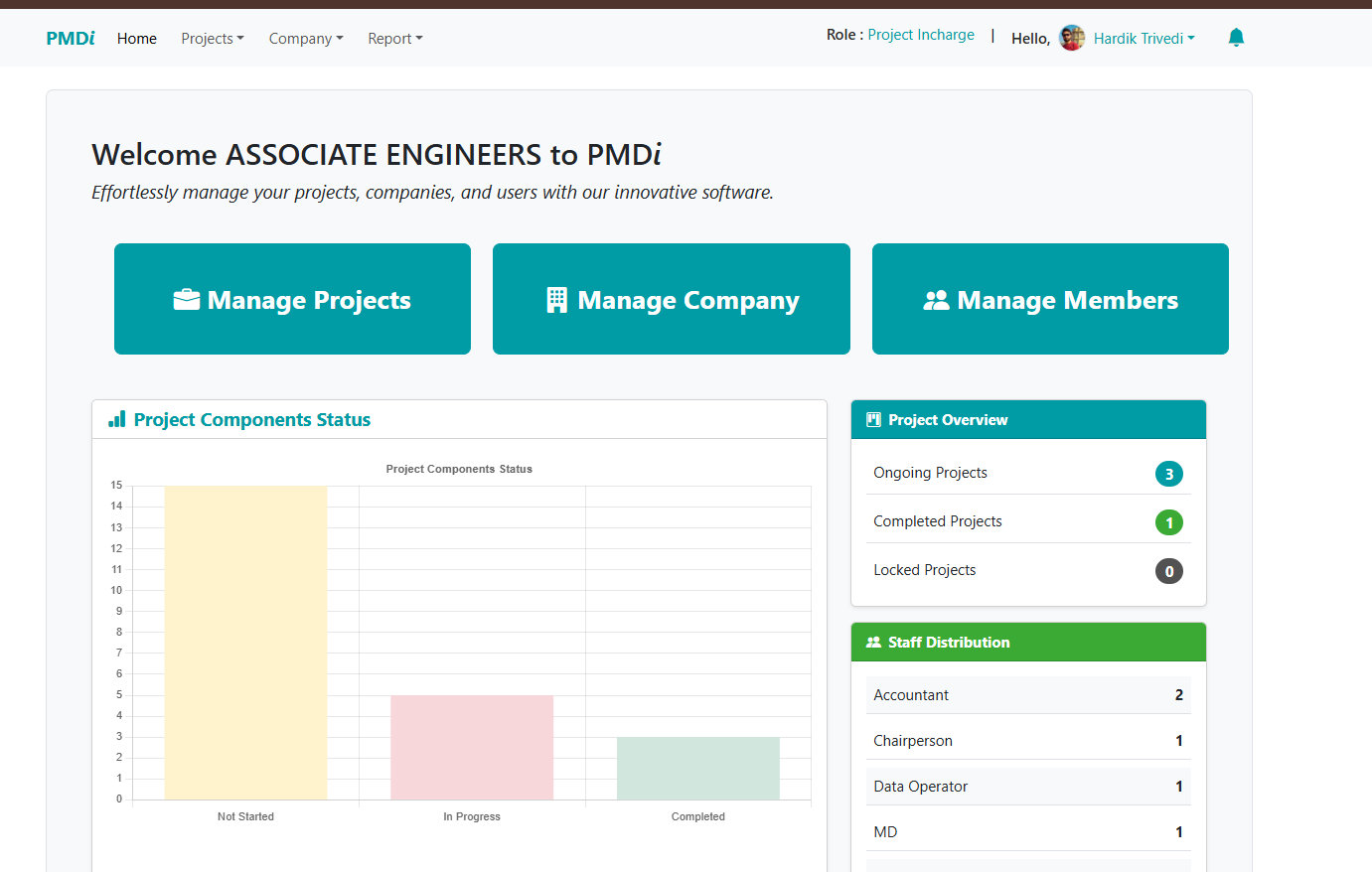Screen dimensions: 1372x872
Task: Open the Report dropdown menu
Action: [x=394, y=38]
